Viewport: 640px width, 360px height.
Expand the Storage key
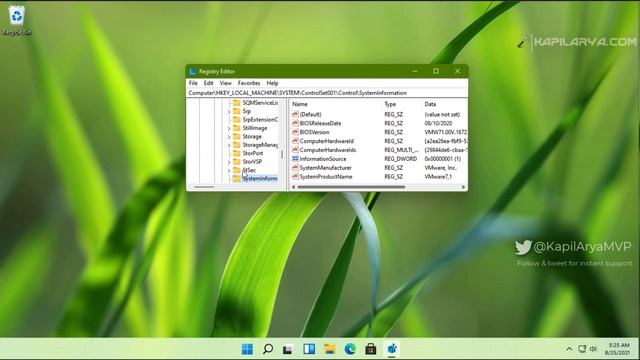[x=229, y=137]
